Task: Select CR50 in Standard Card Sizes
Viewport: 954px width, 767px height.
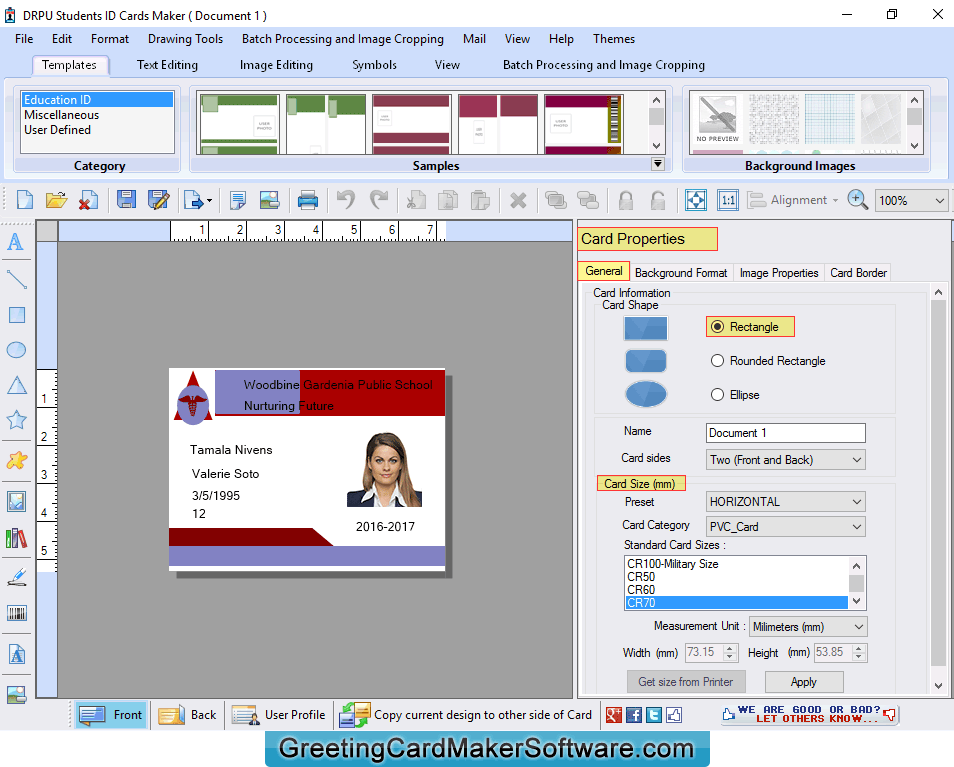Action: (641, 577)
